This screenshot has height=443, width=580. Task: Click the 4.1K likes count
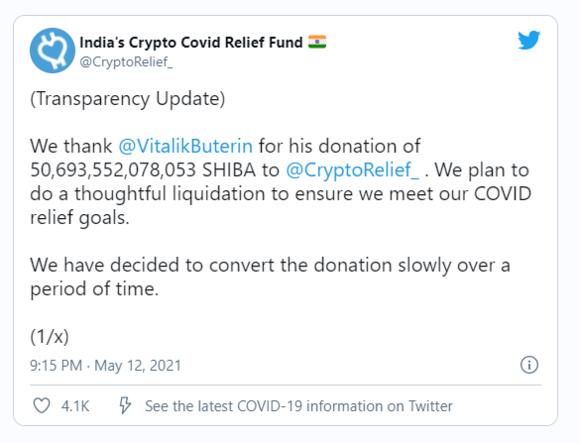pos(75,406)
